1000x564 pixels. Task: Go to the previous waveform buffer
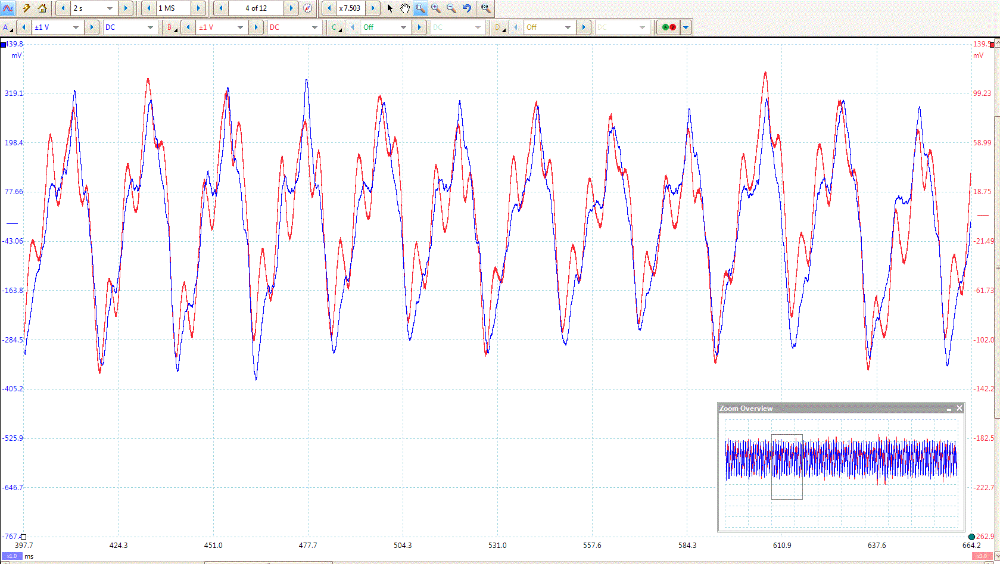219,7
